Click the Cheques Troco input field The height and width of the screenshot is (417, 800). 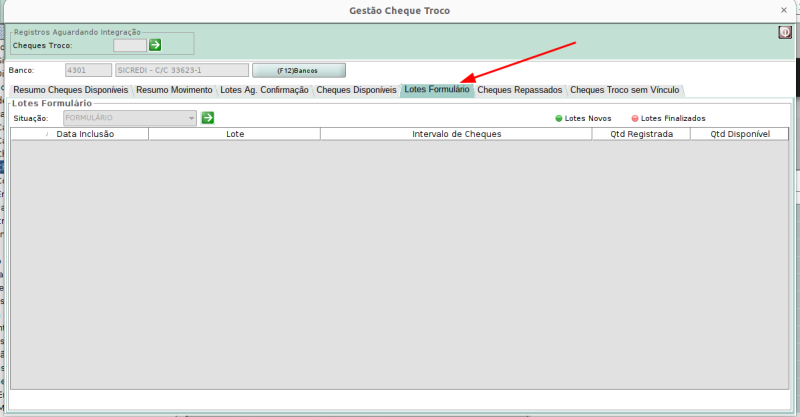129,45
